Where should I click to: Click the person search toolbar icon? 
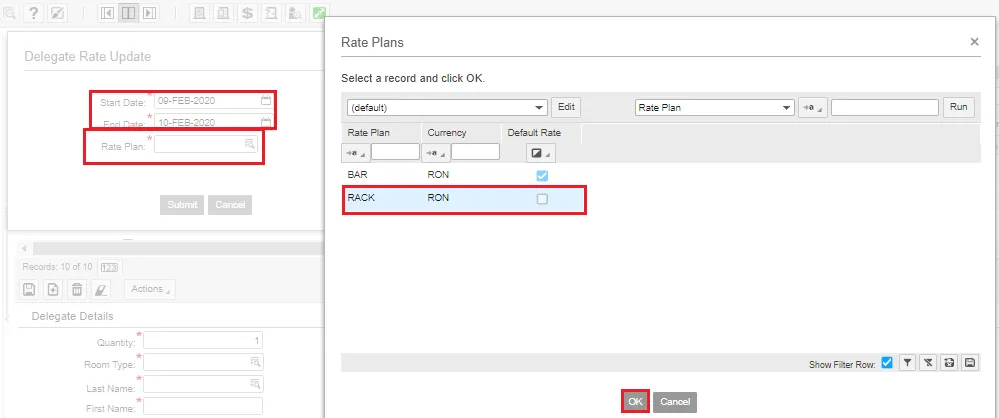[x=294, y=13]
